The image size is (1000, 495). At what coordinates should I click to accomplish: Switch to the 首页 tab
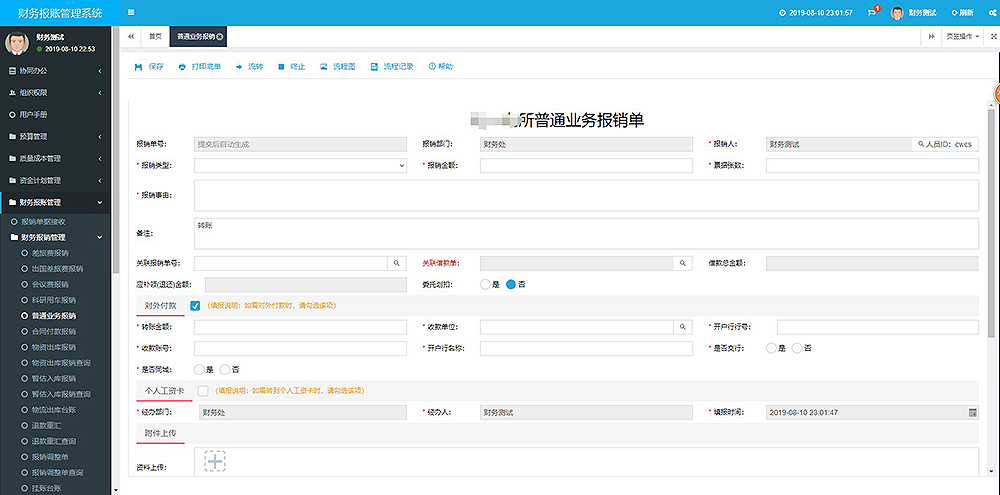pos(155,36)
